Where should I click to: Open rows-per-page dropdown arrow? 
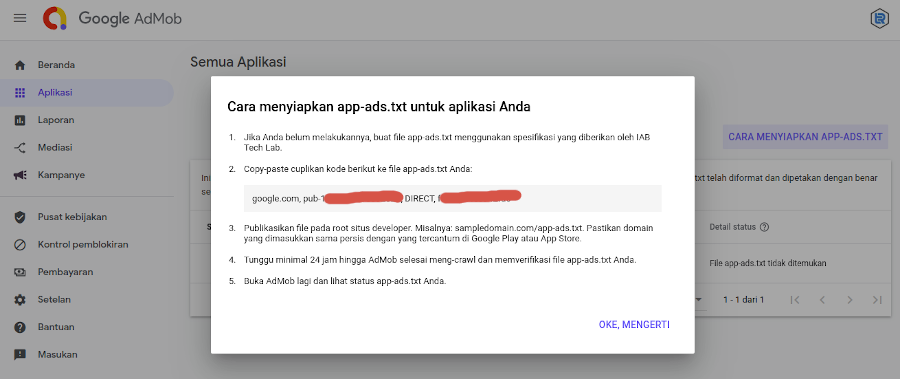pos(699,300)
